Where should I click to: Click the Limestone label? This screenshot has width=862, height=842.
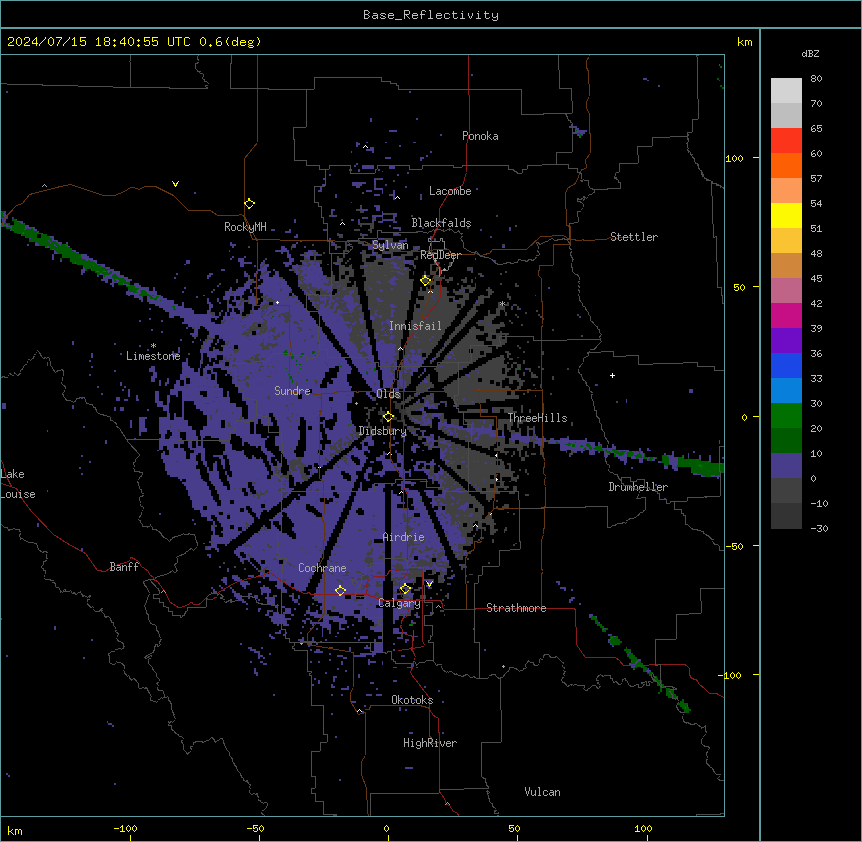(x=153, y=356)
